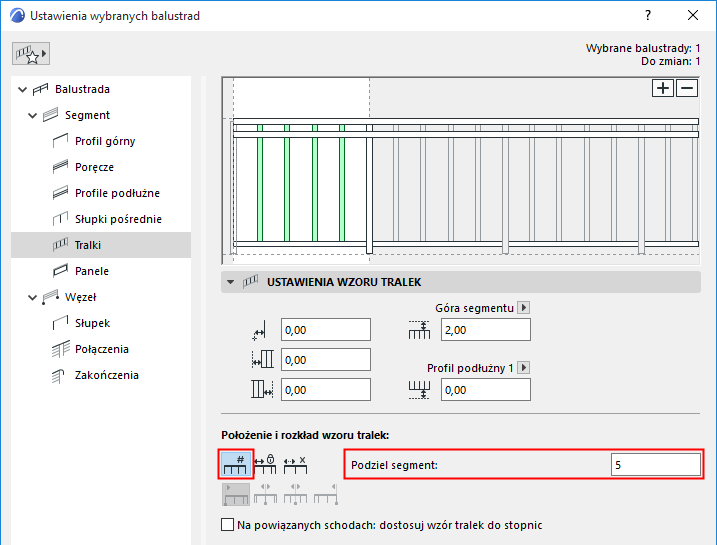Zoom in the baluster preview with plus
Viewport: 717px width, 545px height.
tap(663, 88)
